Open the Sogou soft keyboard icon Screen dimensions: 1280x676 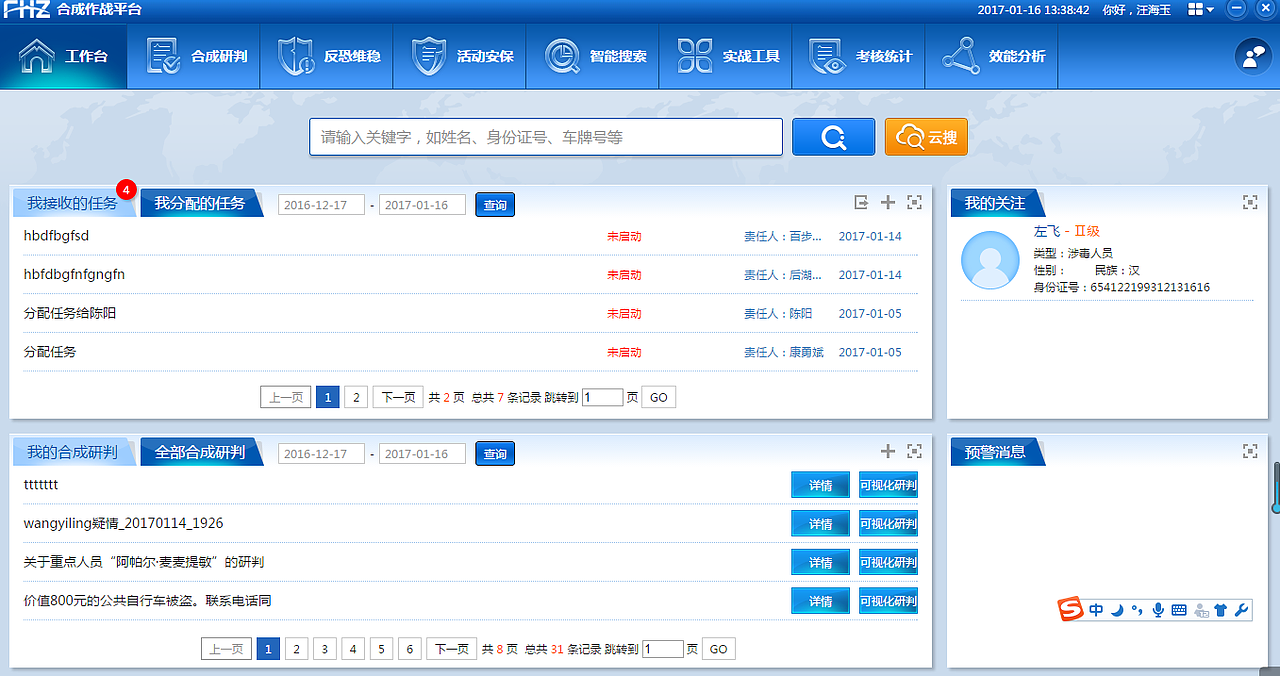pos(1180,609)
